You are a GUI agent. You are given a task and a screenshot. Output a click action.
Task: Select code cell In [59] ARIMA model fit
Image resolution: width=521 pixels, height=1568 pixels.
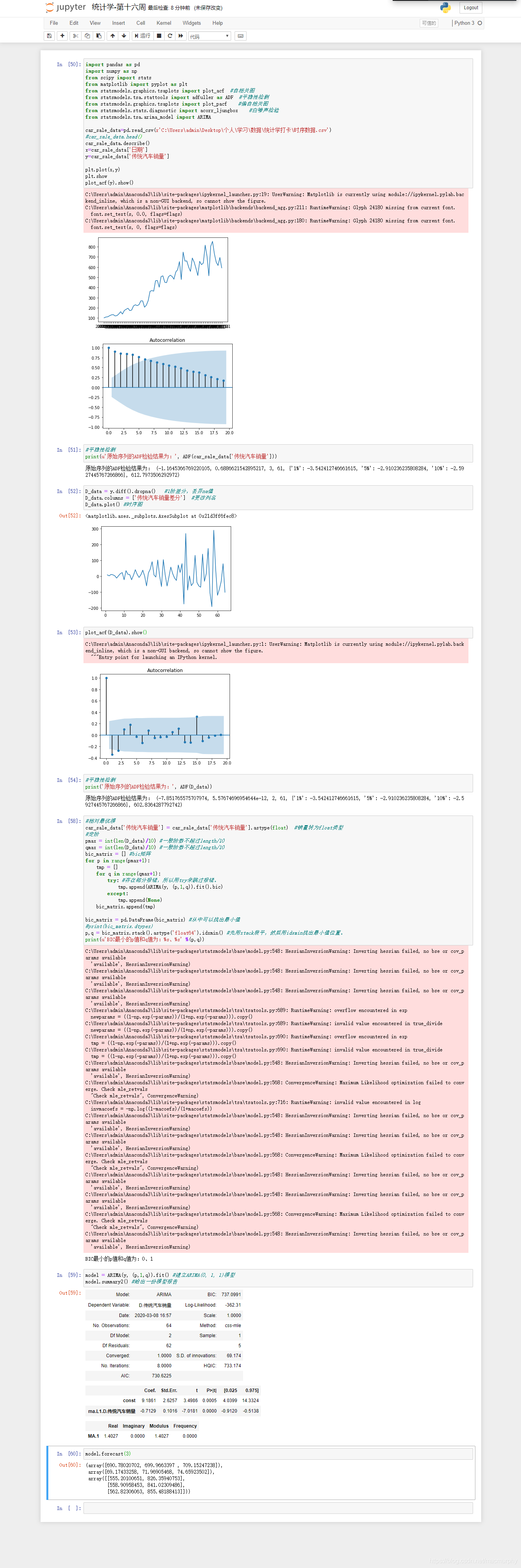(x=278, y=1278)
